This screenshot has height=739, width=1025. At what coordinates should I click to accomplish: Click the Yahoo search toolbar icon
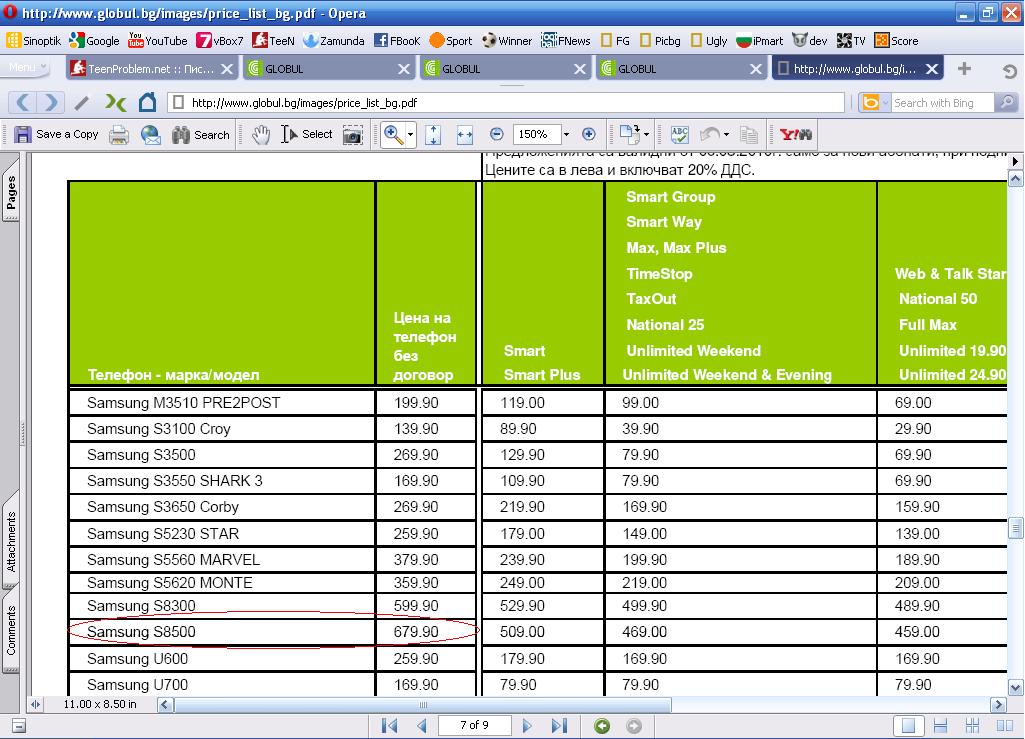[796, 135]
